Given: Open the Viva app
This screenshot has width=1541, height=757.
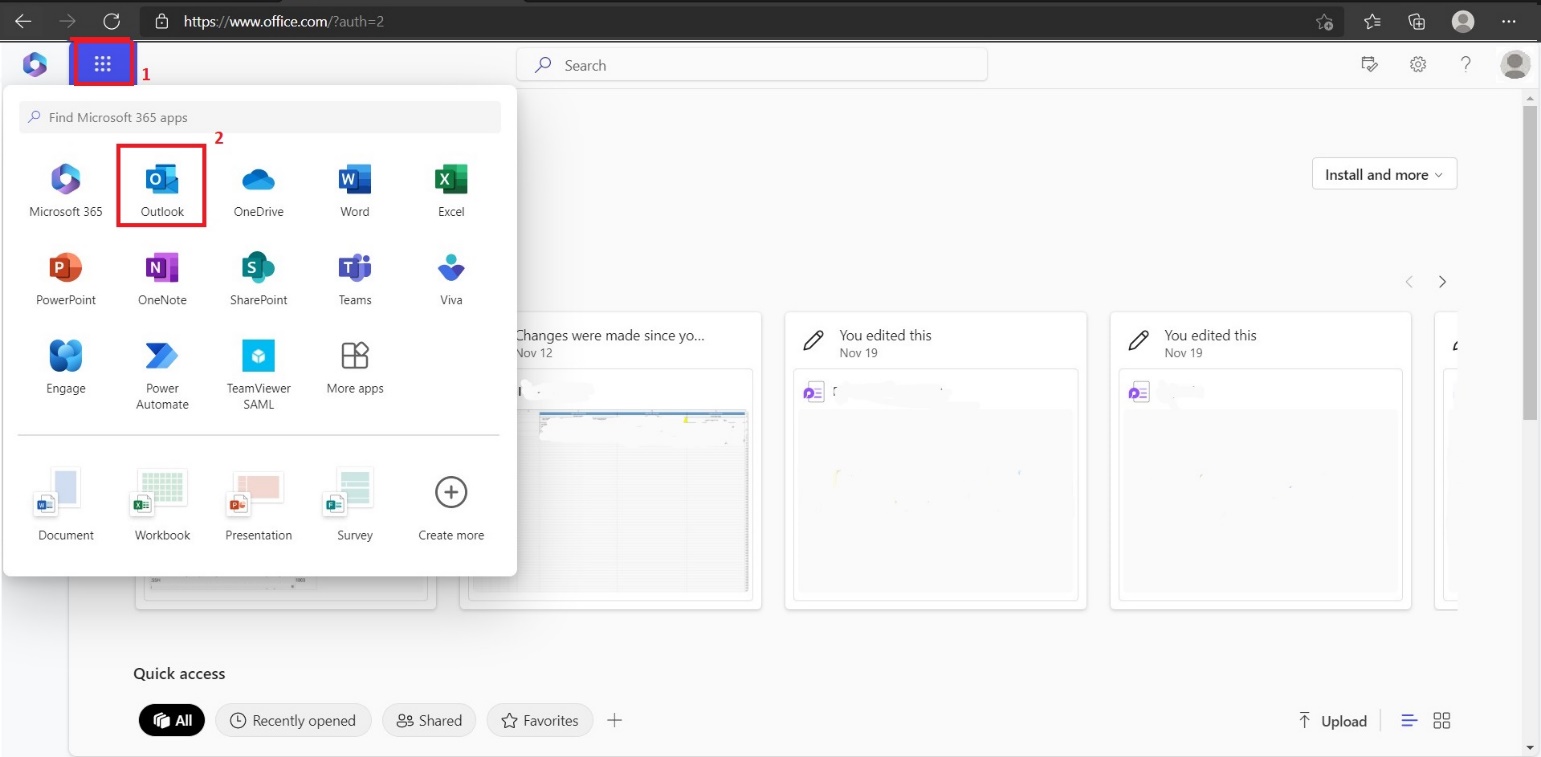Looking at the screenshot, I should (x=451, y=280).
